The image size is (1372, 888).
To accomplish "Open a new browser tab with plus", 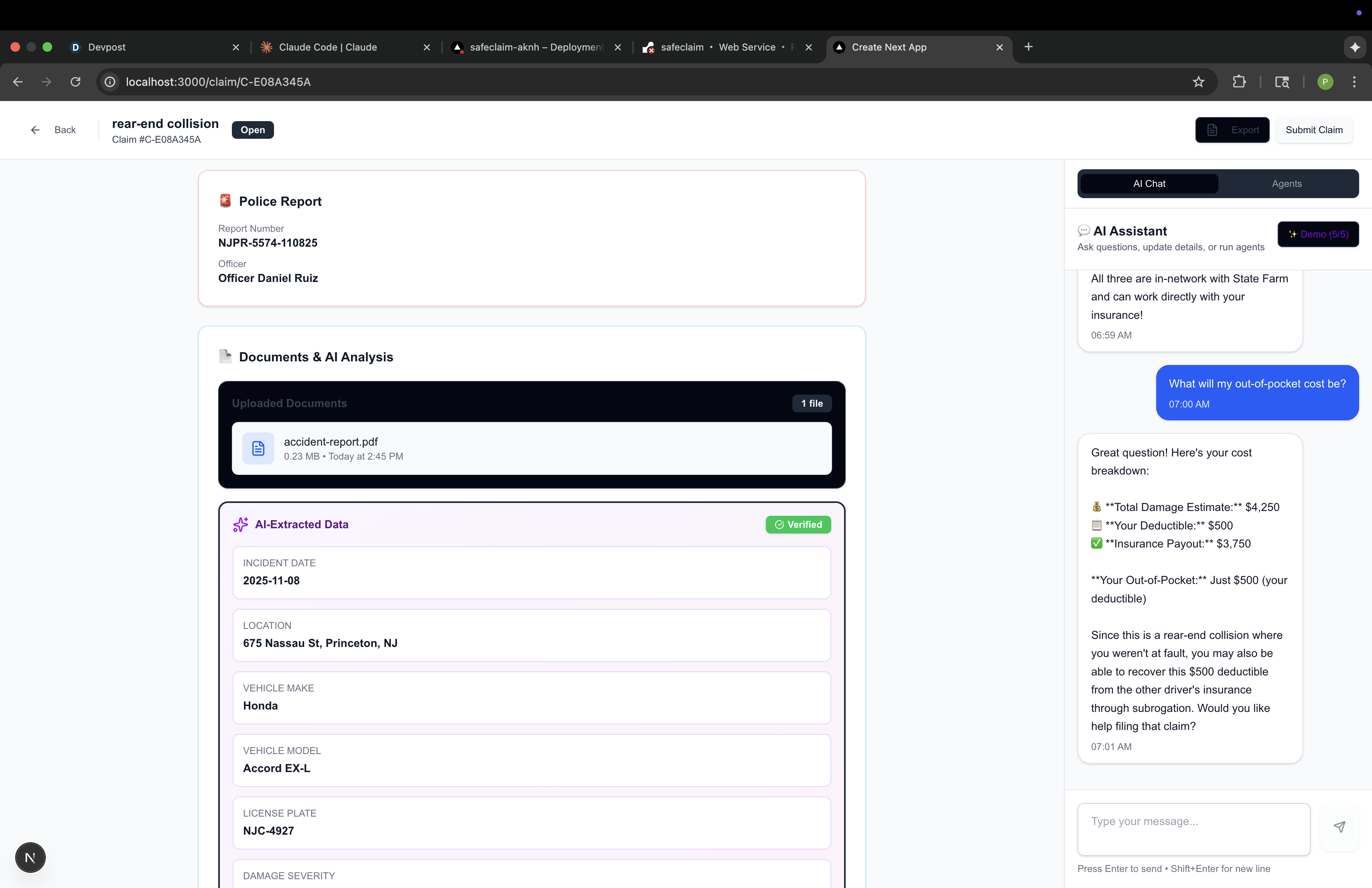I will tap(1029, 47).
